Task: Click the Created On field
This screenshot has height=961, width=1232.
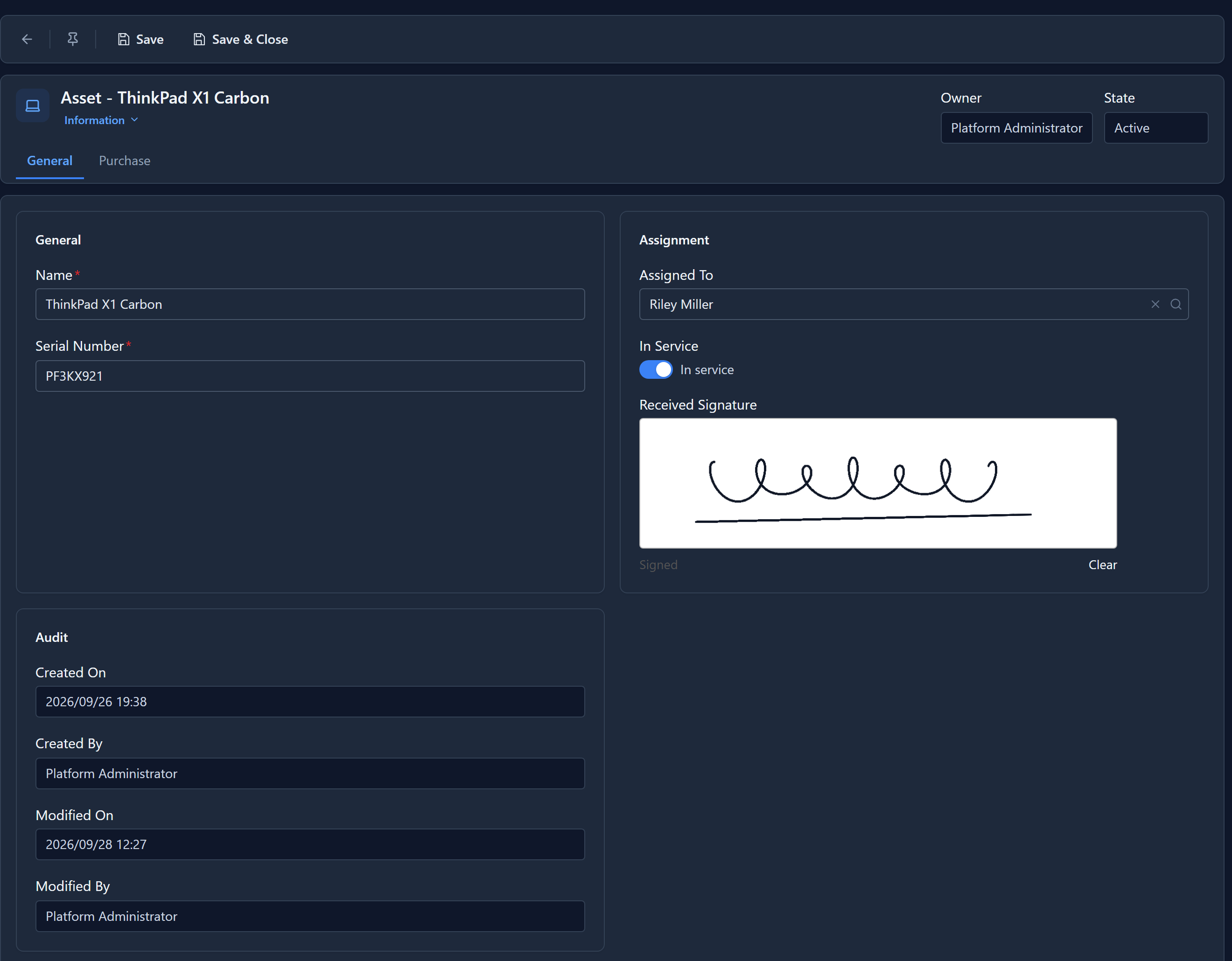Action: point(310,702)
